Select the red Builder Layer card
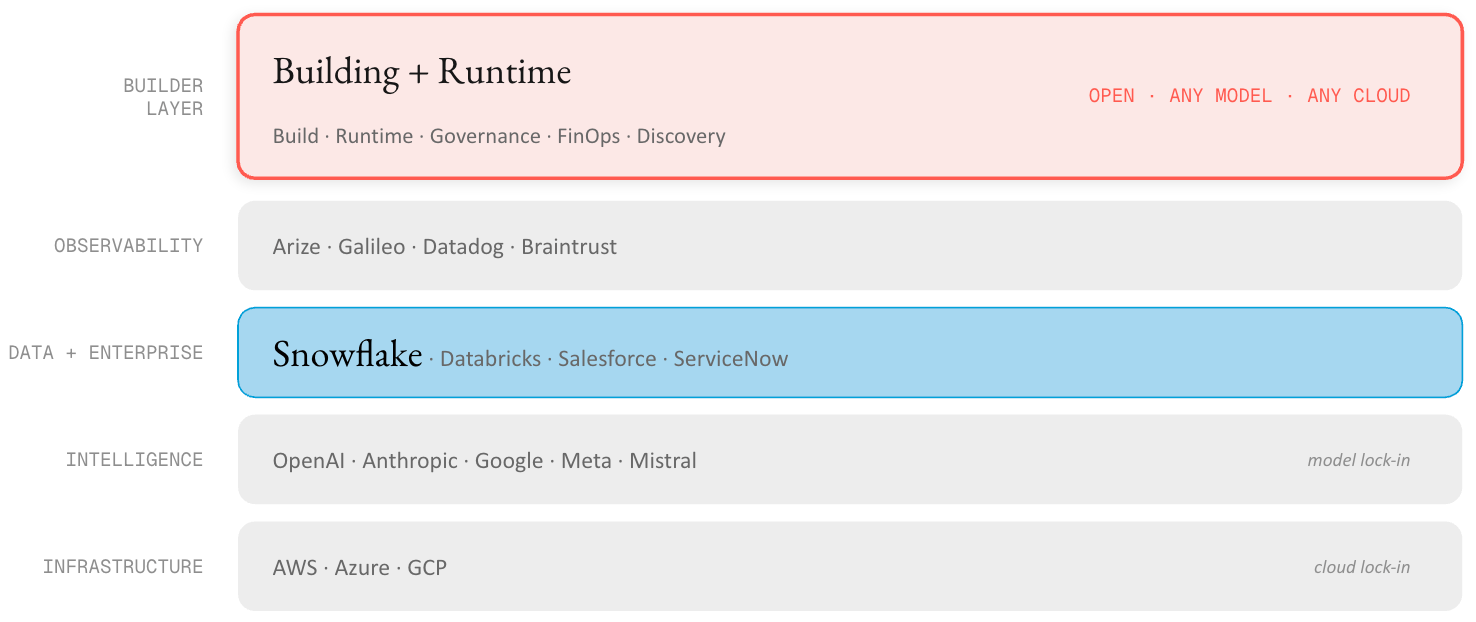This screenshot has width=1476, height=622. [850, 97]
